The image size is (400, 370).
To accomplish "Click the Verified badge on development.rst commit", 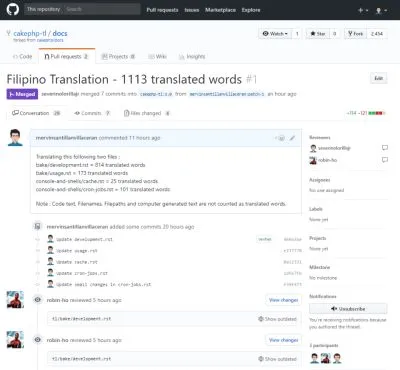I will (x=265, y=239).
